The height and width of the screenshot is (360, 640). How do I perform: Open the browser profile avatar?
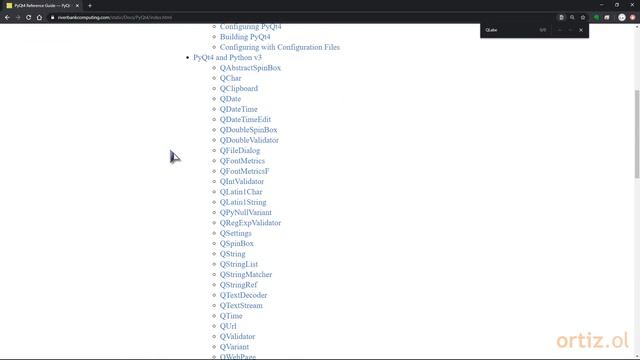pyautogui.click(x=622, y=18)
